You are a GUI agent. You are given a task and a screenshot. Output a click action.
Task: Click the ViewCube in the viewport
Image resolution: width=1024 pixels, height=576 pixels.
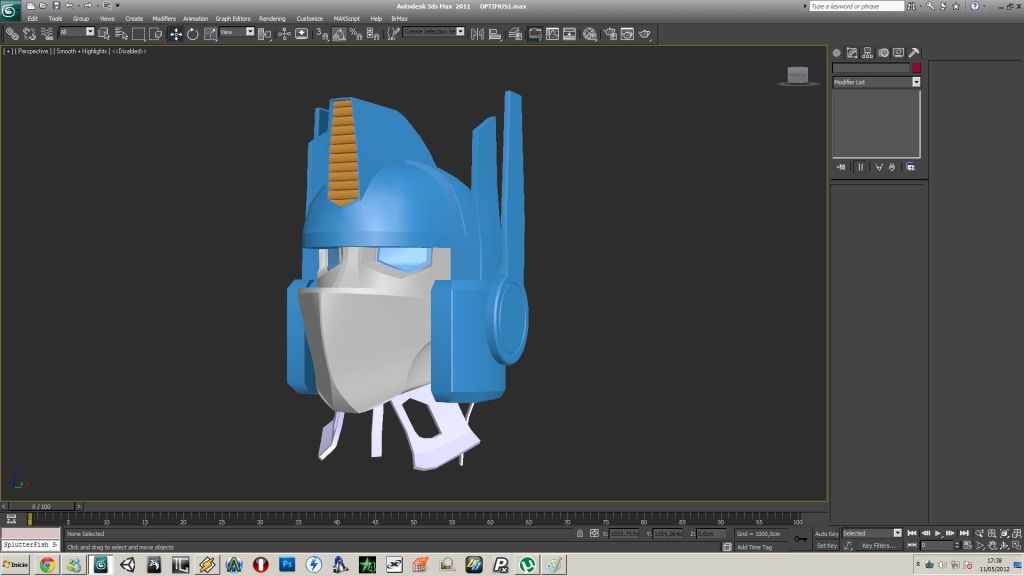click(797, 75)
